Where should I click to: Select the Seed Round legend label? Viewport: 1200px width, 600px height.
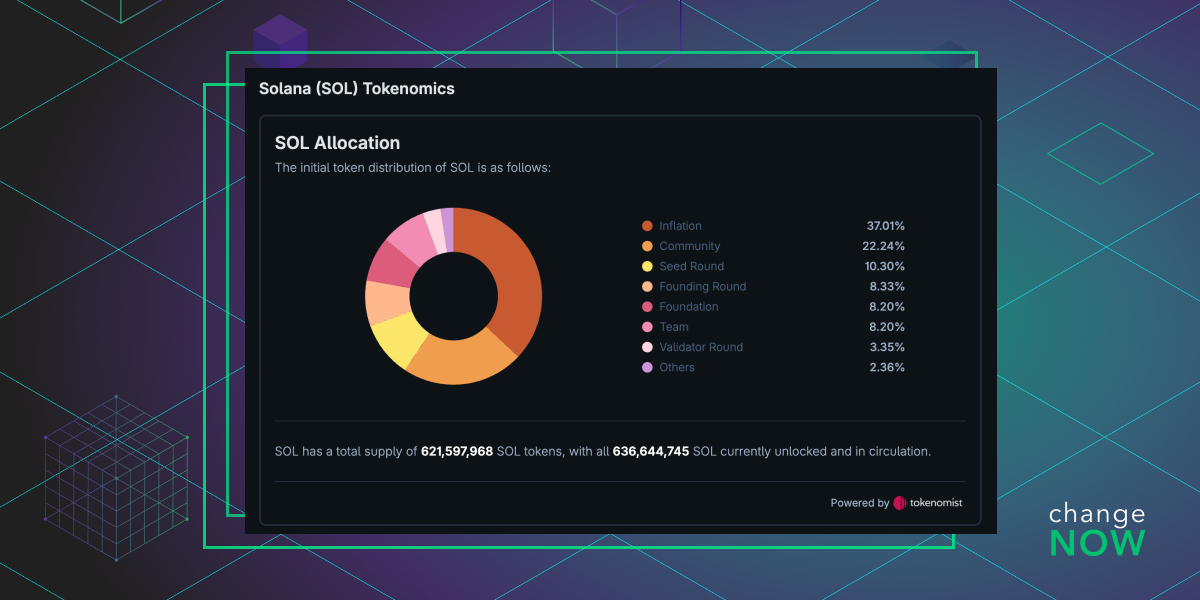point(691,266)
